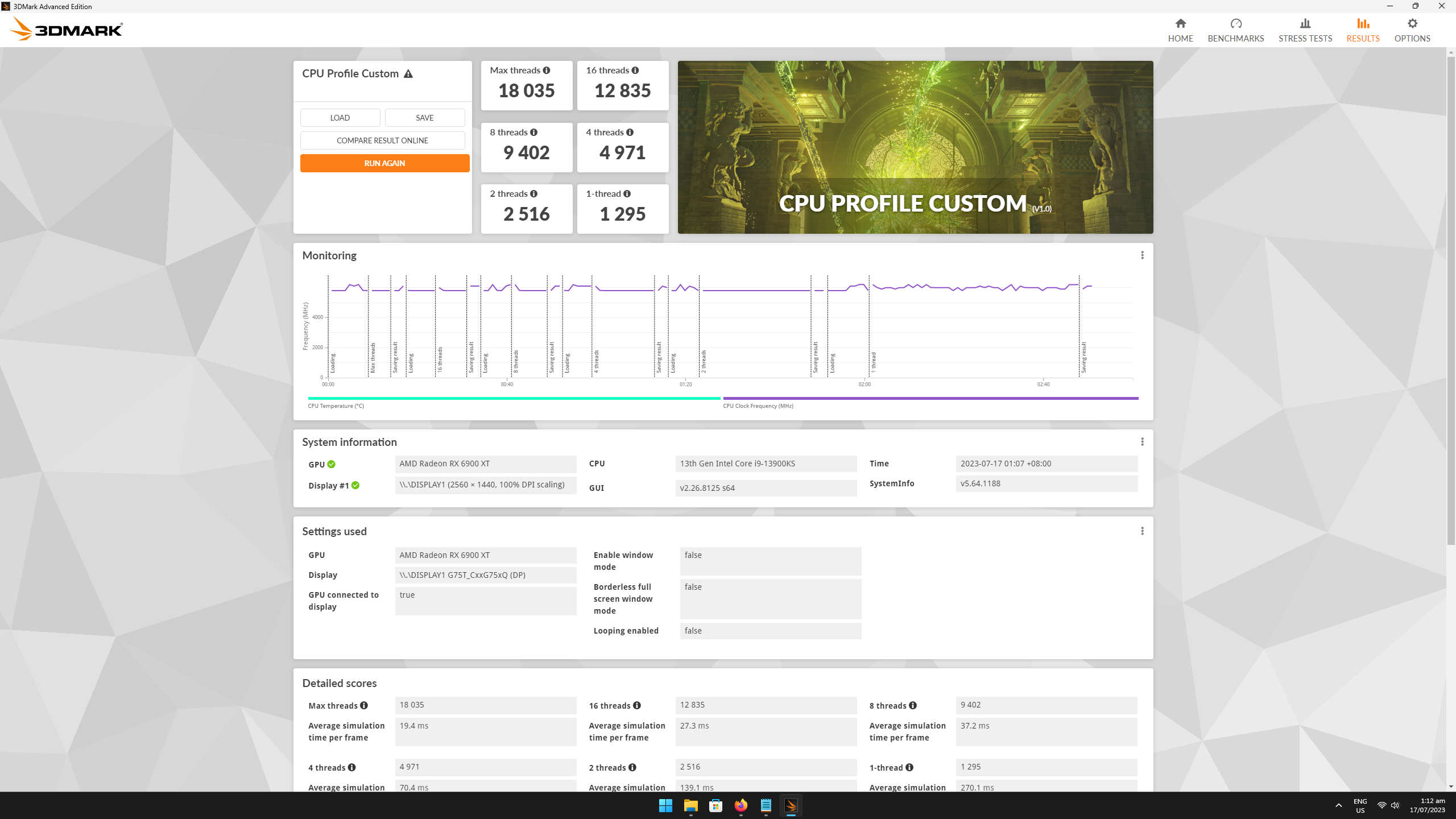Click the 3DMark logo
The width and height of the screenshot is (1456, 819).
coord(67,29)
